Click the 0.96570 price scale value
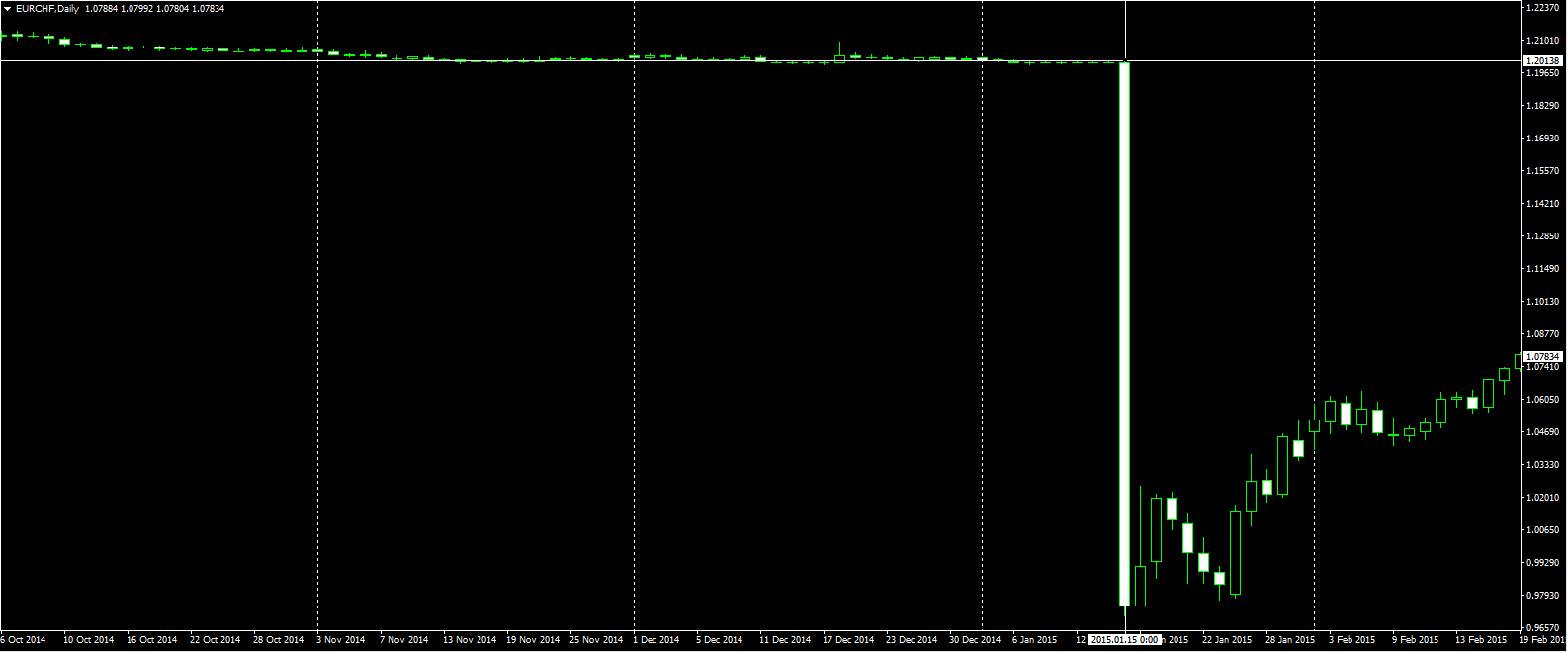The image size is (1568, 653). click(x=1542, y=628)
